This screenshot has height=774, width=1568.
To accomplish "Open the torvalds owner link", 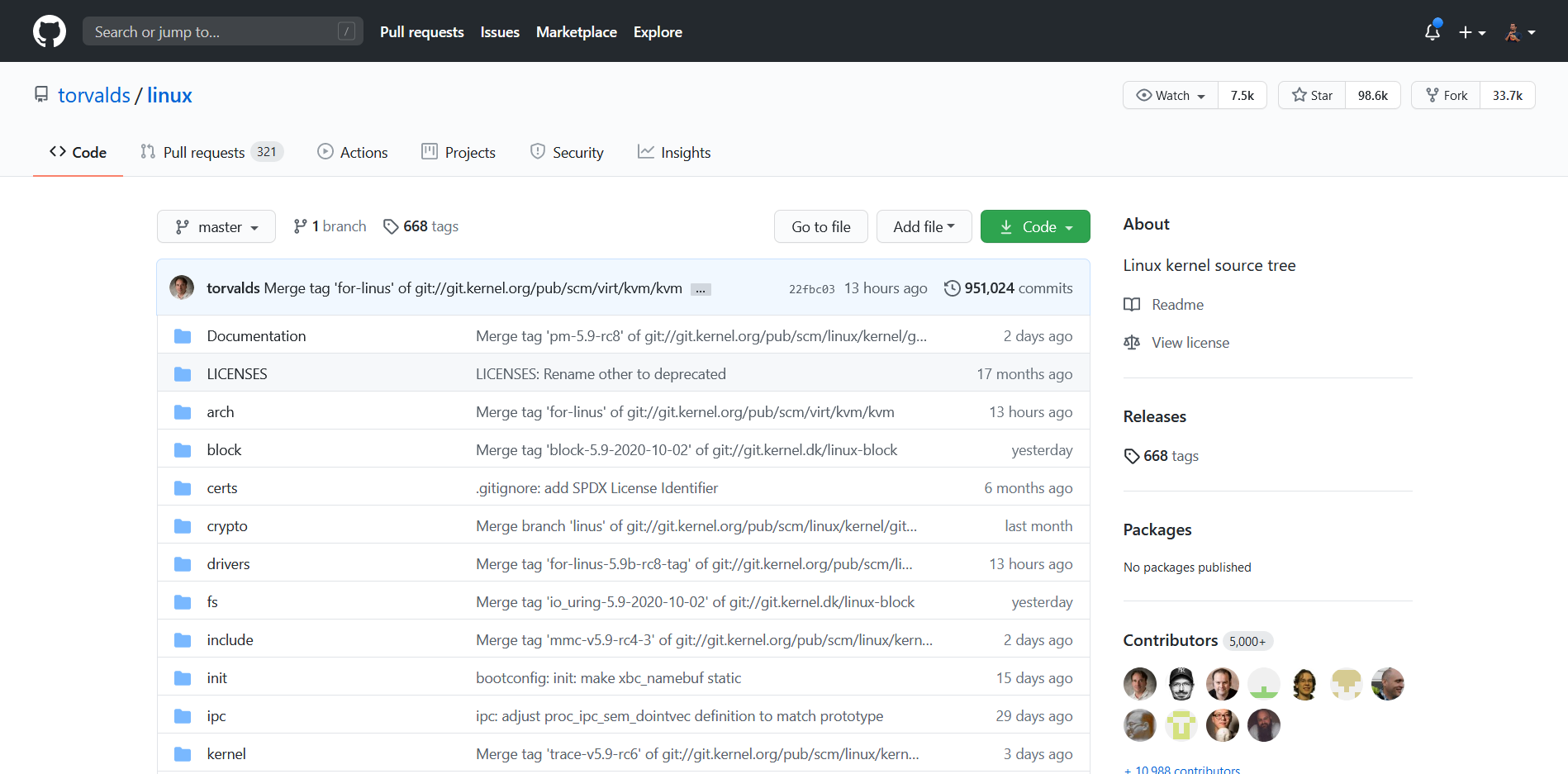I will (x=94, y=95).
